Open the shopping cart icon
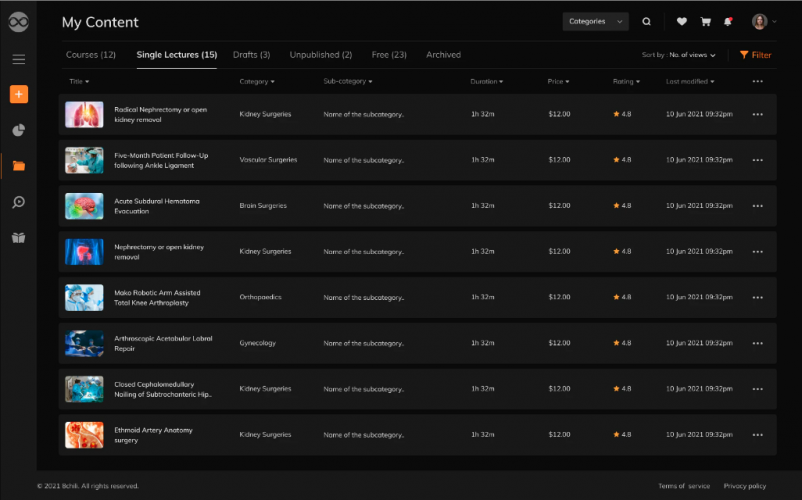This screenshot has width=802, height=500. [x=705, y=22]
